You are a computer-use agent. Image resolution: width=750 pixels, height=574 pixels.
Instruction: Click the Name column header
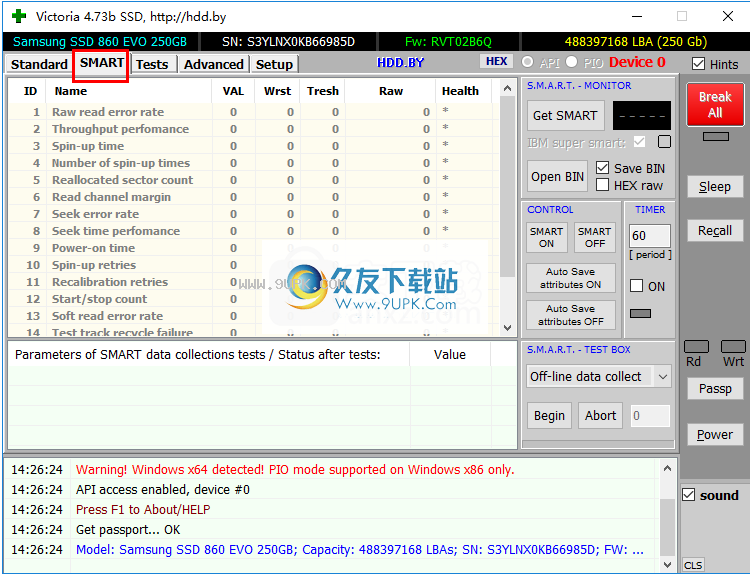click(128, 91)
